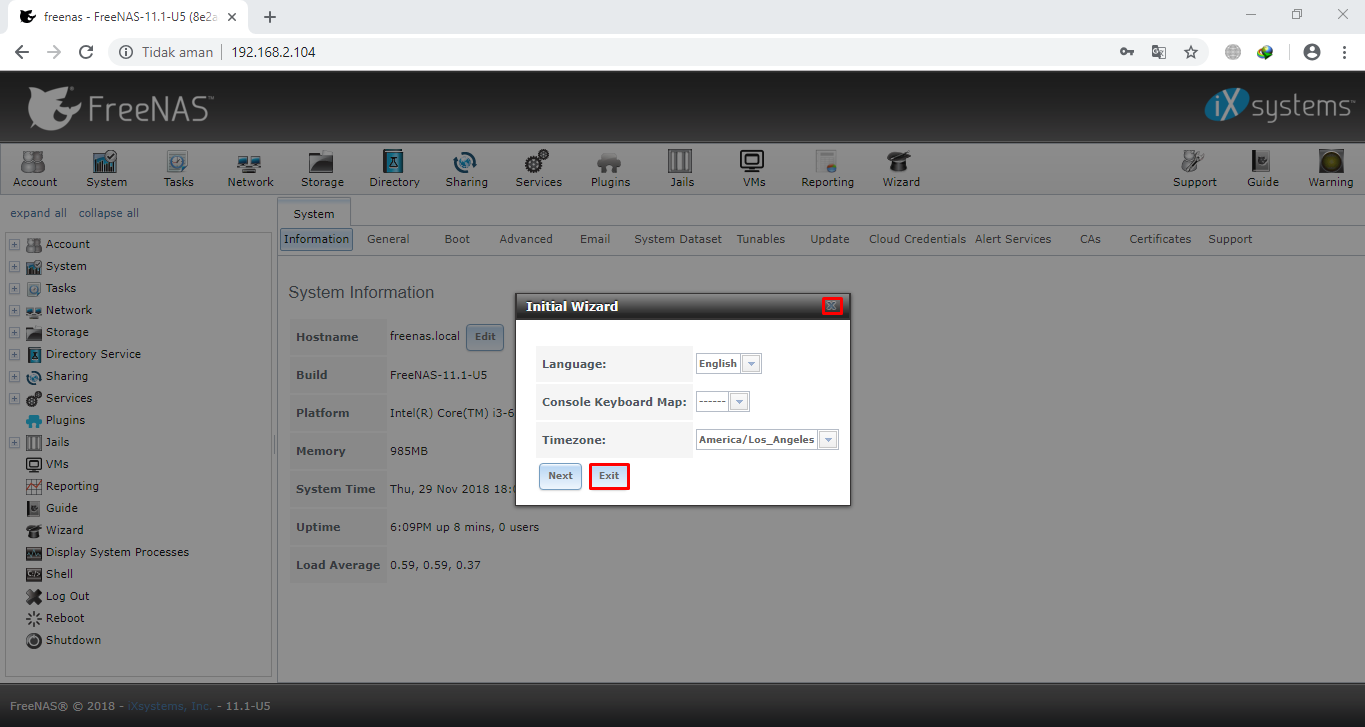The width and height of the screenshot is (1365, 727).
Task: Open the translate page icon
Action: pyautogui.click(x=1158, y=52)
